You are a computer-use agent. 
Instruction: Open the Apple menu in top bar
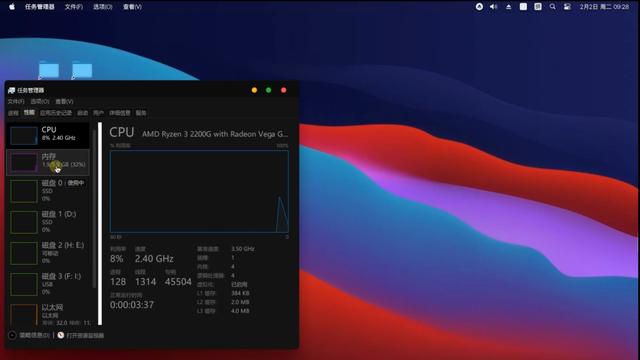click(x=12, y=7)
